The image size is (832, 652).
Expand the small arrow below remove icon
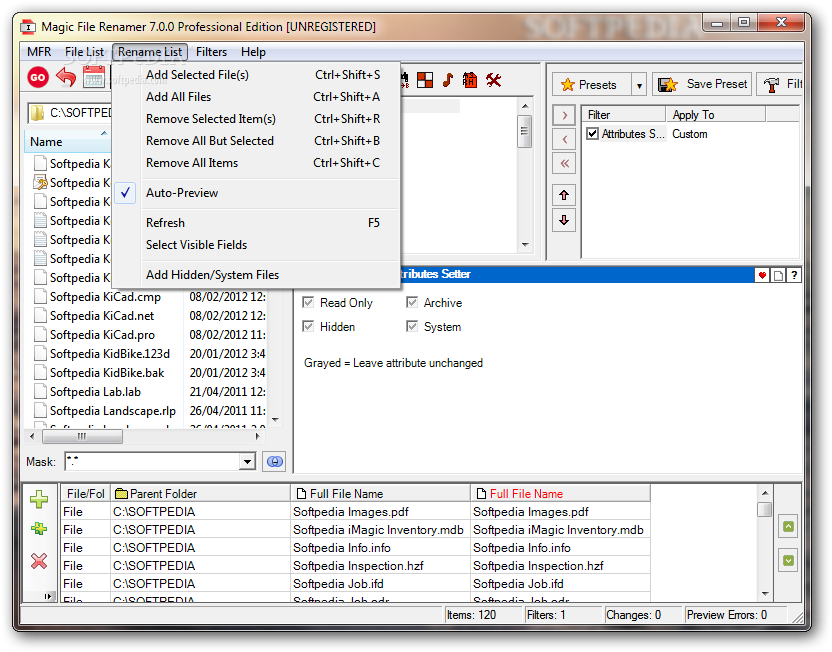click(48, 596)
